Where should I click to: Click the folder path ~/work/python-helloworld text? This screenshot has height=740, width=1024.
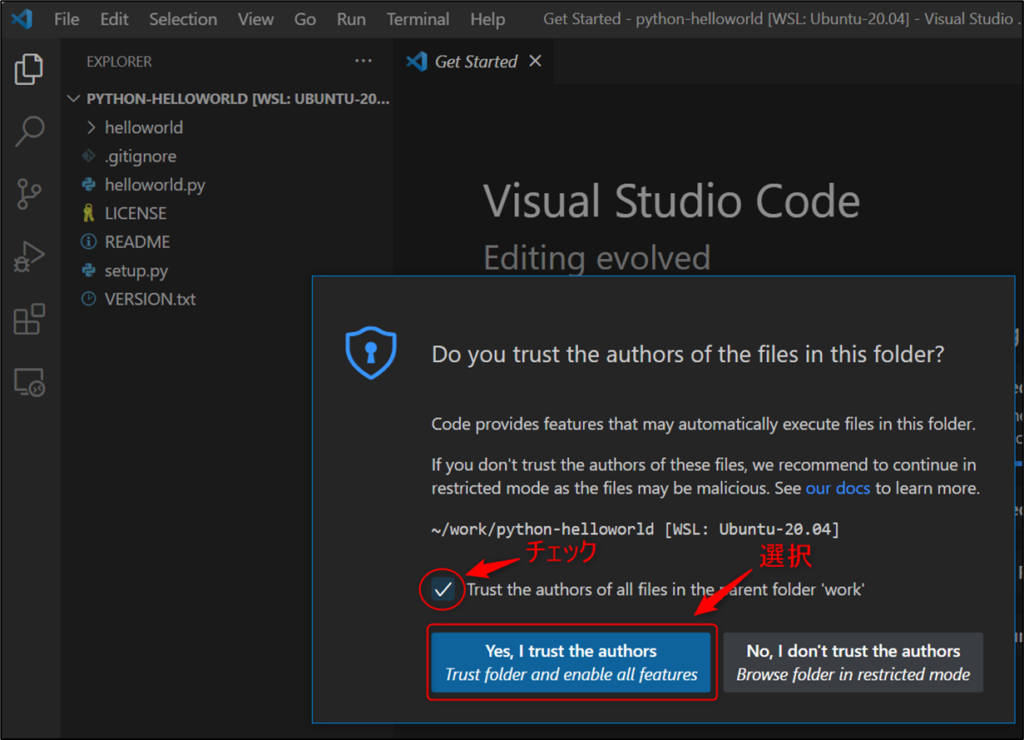(635, 529)
